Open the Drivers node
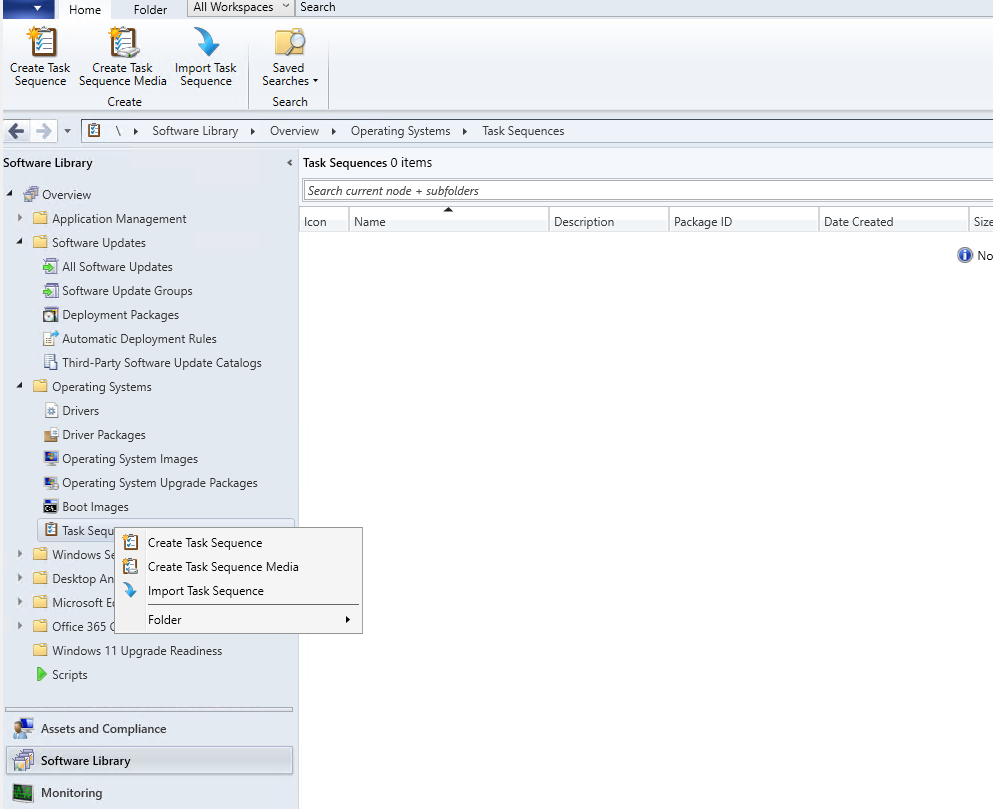 (80, 411)
